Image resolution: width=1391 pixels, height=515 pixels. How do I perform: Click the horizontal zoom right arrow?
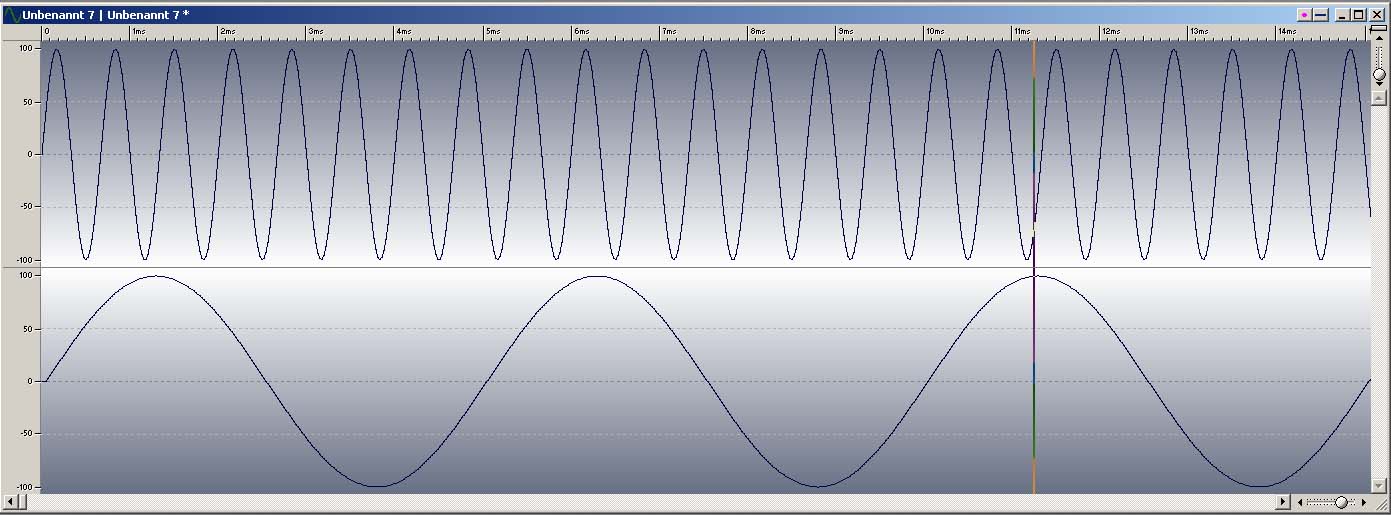click(1364, 502)
